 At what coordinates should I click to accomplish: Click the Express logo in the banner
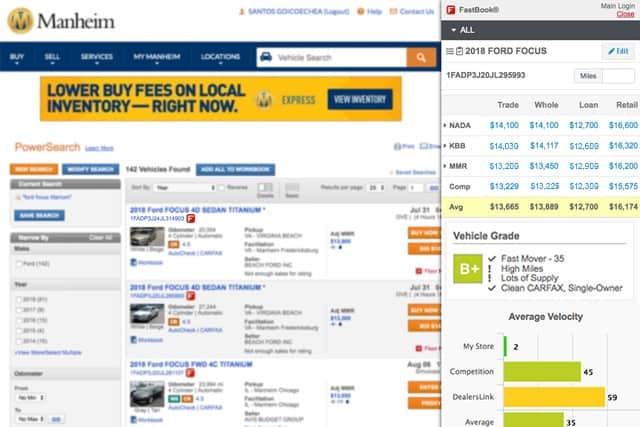[264, 100]
